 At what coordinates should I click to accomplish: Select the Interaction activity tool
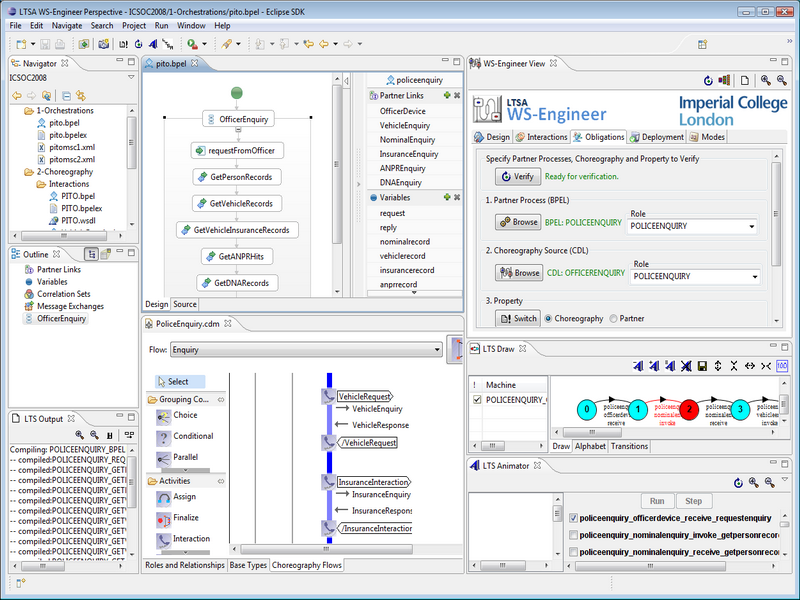tap(184, 539)
